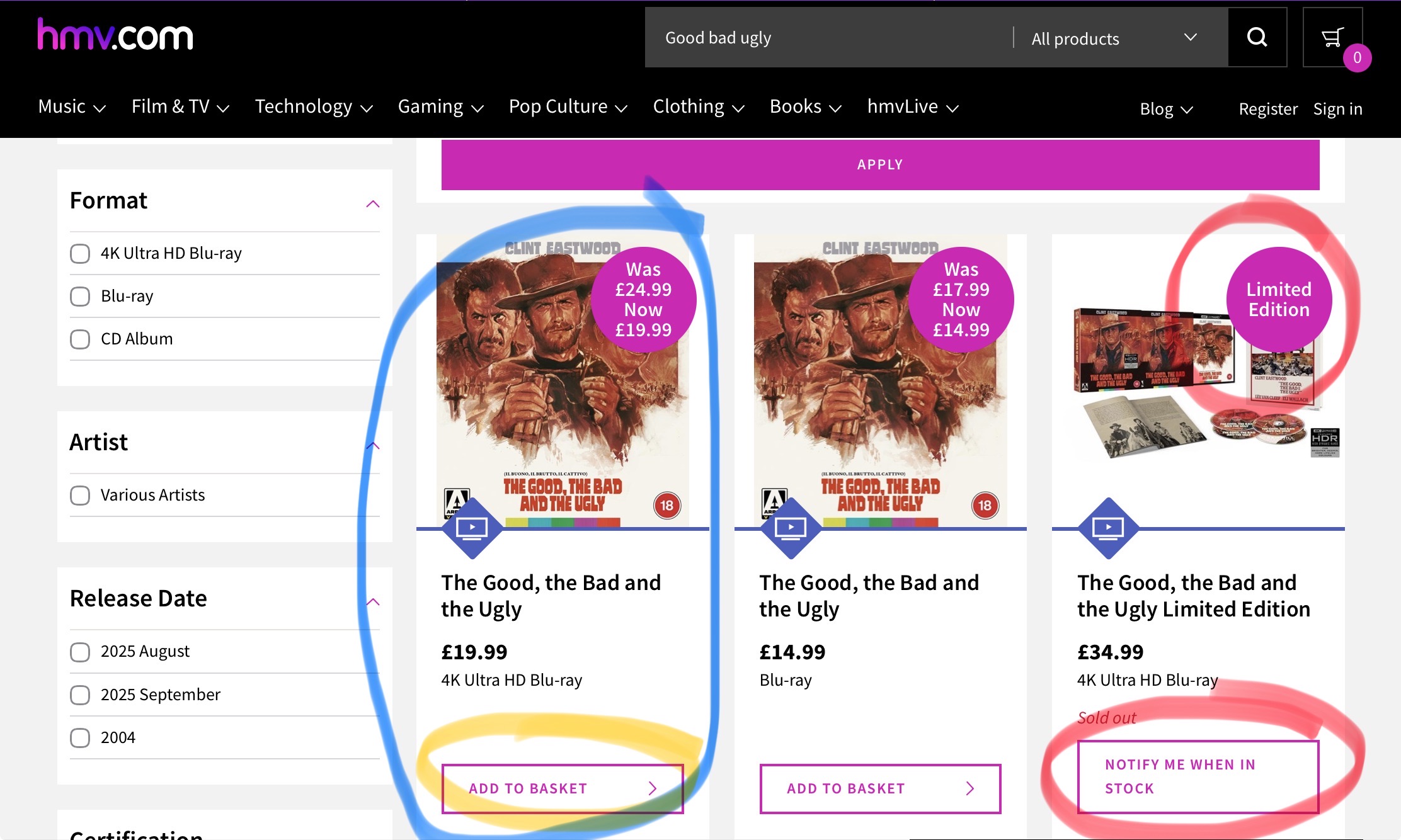Click the Limited Edition badge

1279,300
